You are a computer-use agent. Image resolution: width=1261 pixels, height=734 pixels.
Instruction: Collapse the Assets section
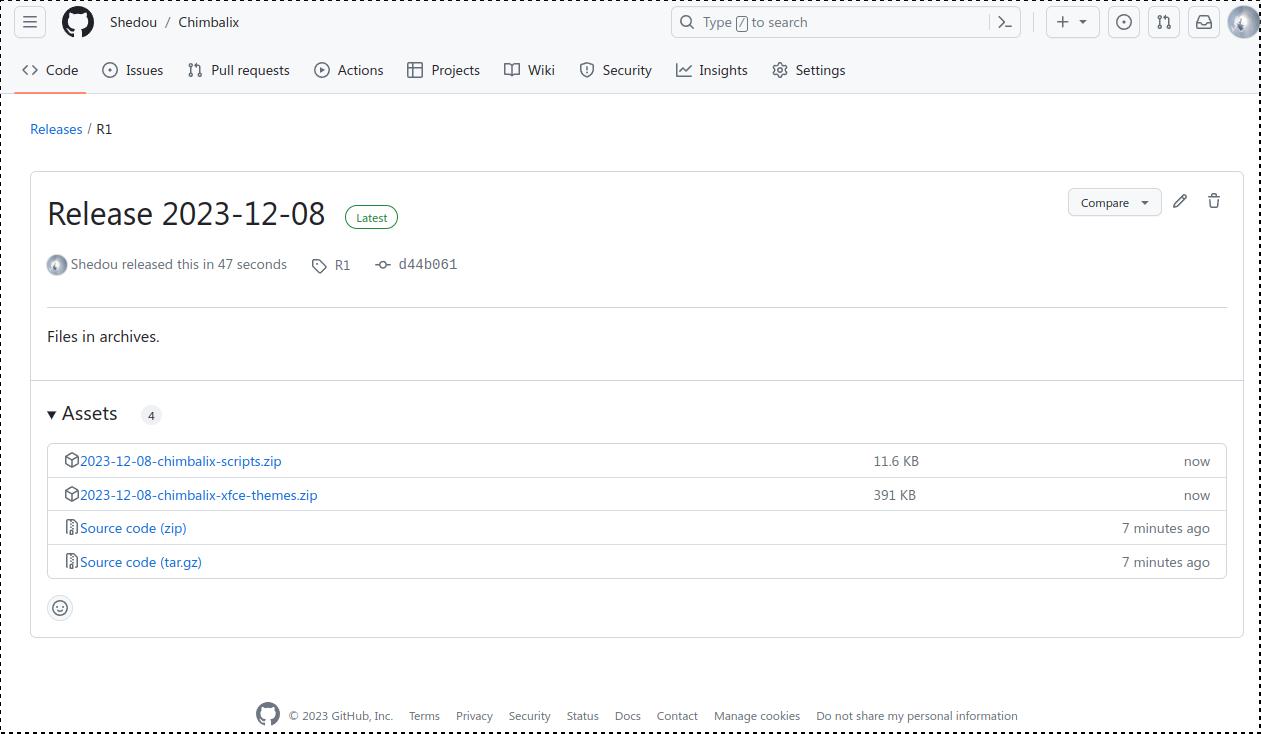pos(83,414)
